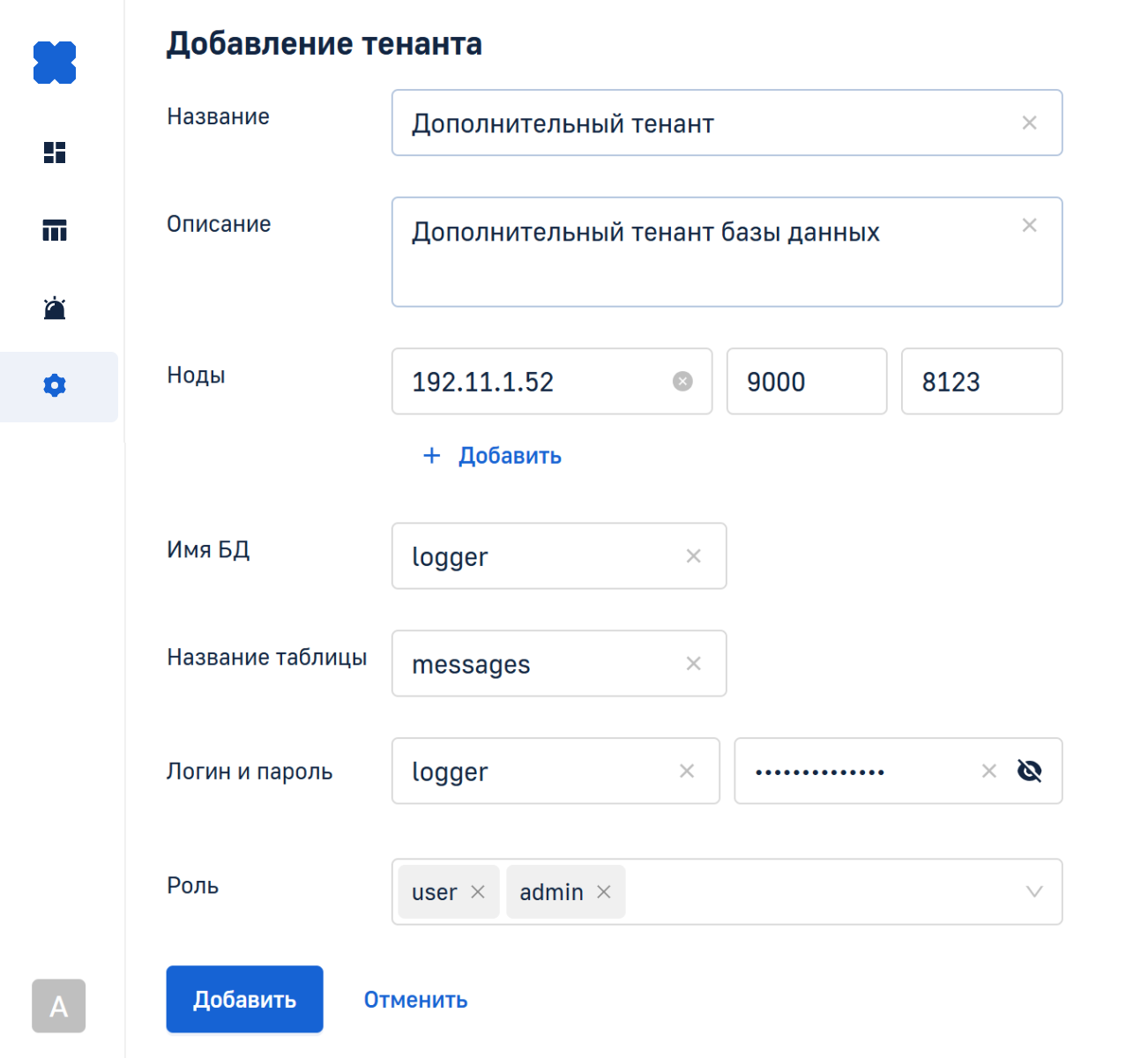Image resolution: width=1148 pixels, height=1058 pixels.
Task: Click the Отменить link
Action: (x=415, y=1000)
